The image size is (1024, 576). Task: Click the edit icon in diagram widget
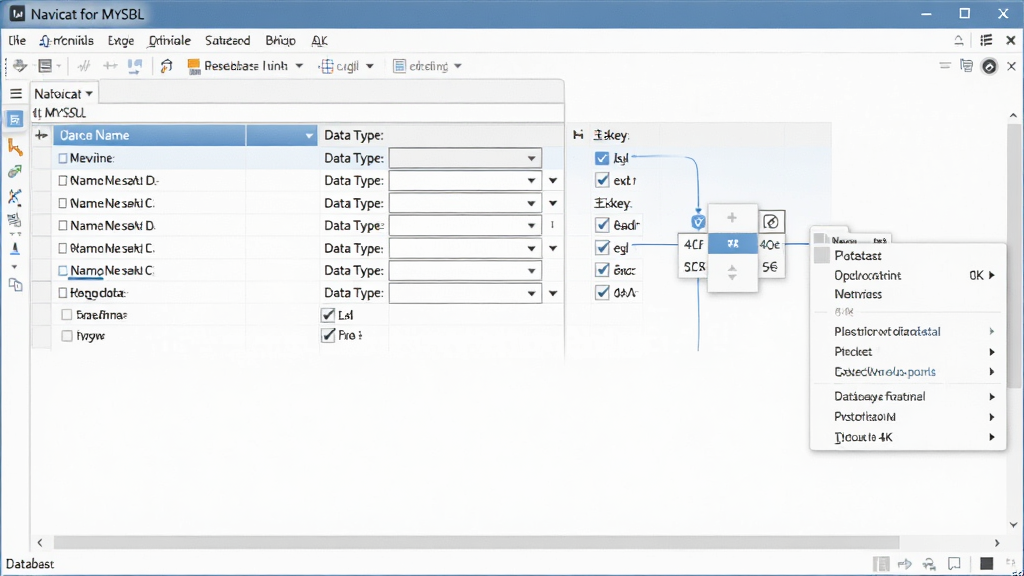pos(771,221)
